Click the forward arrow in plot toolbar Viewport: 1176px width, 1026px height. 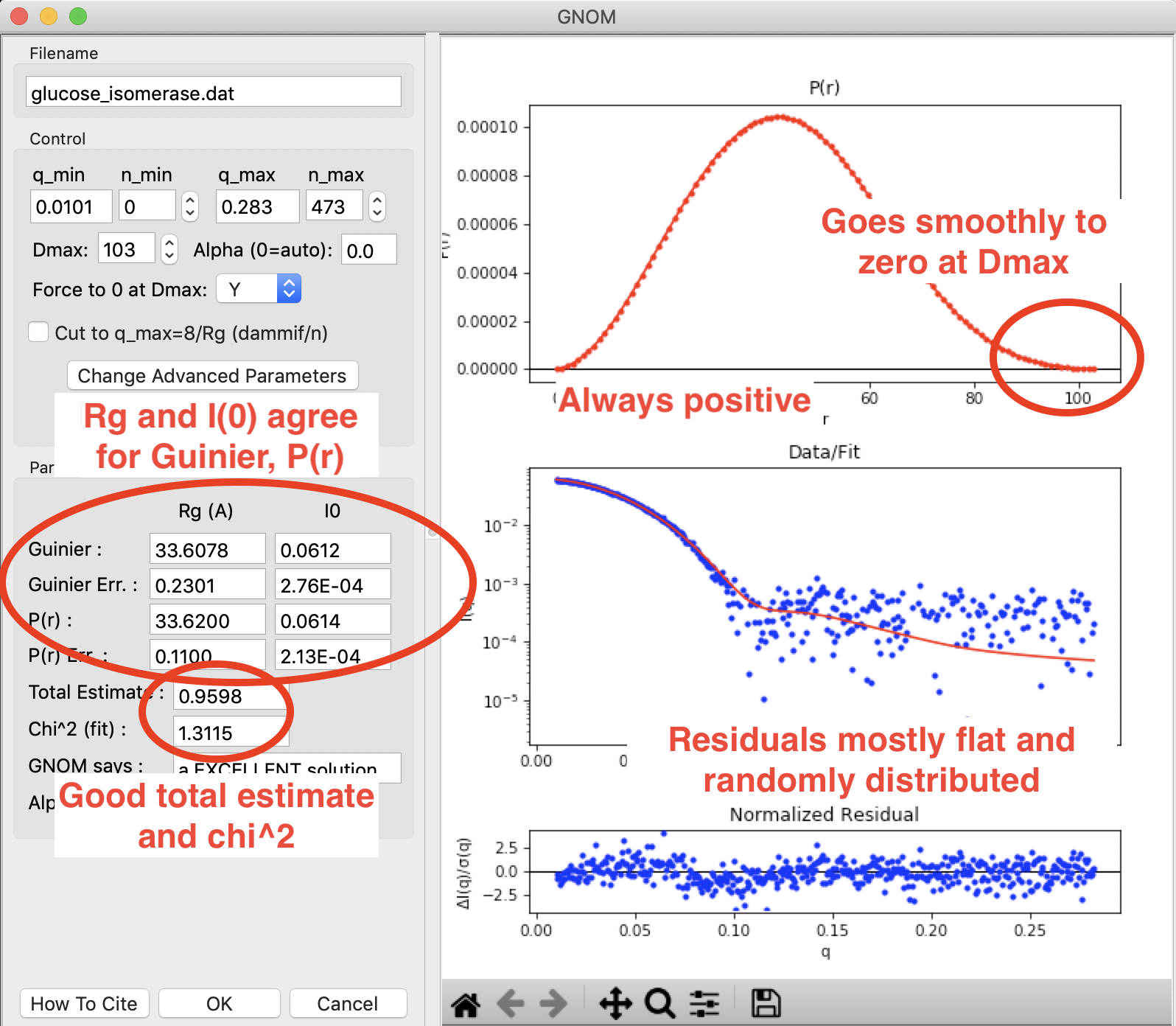(x=553, y=1004)
